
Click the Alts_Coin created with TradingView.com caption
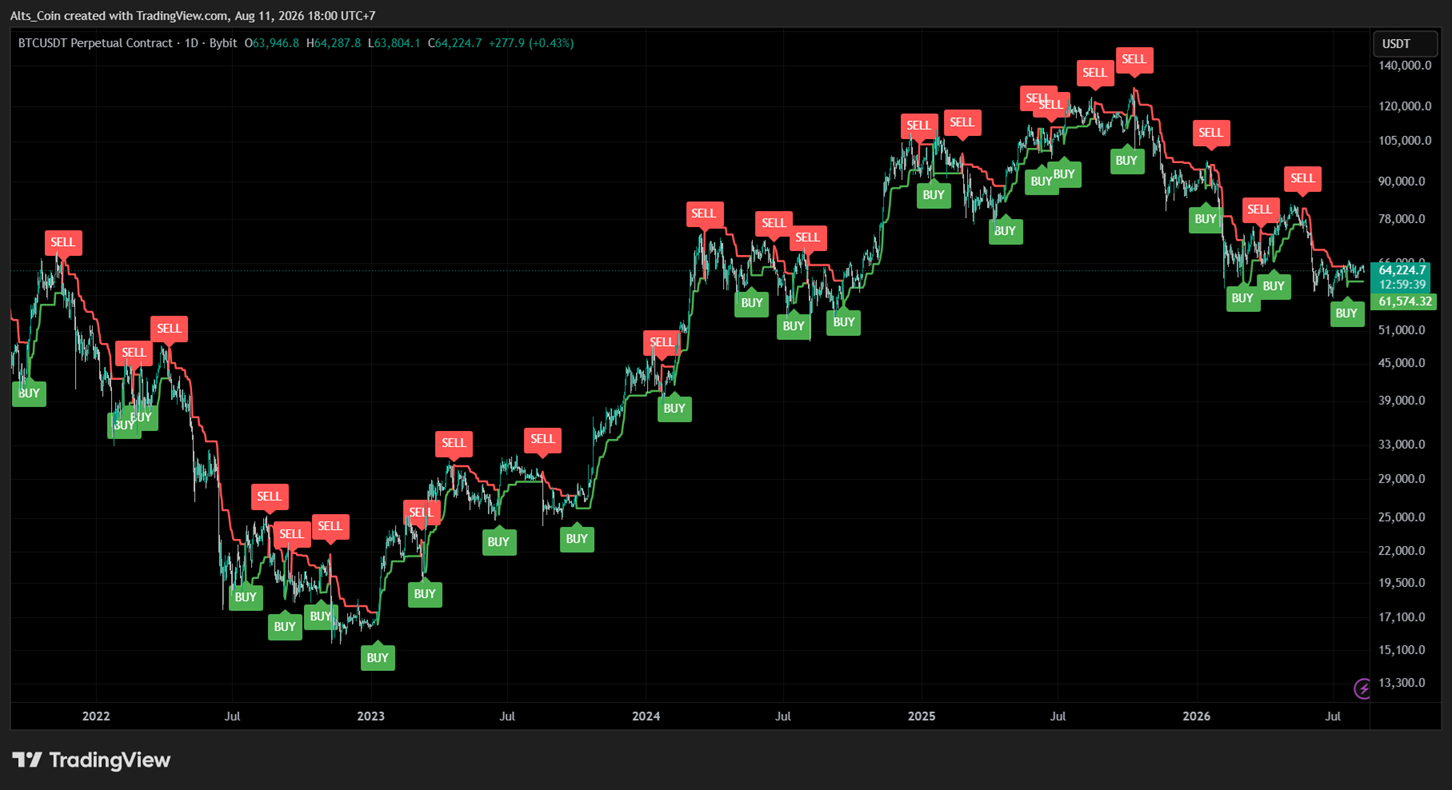tap(193, 16)
